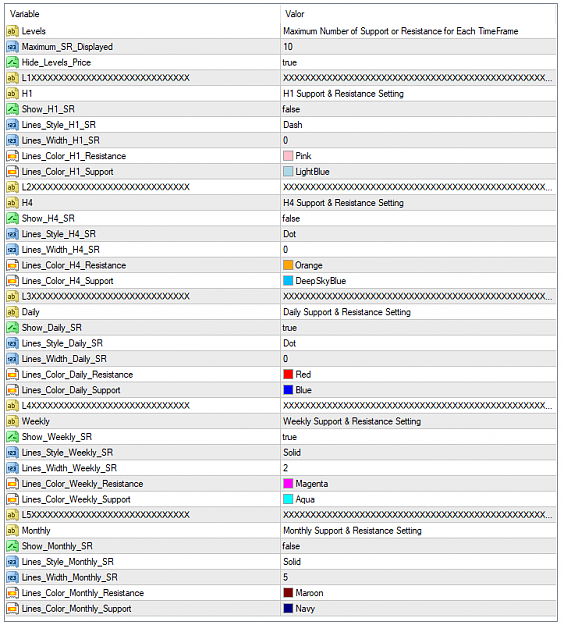Select the H1 Support & Resistance Setting text

click(343, 94)
